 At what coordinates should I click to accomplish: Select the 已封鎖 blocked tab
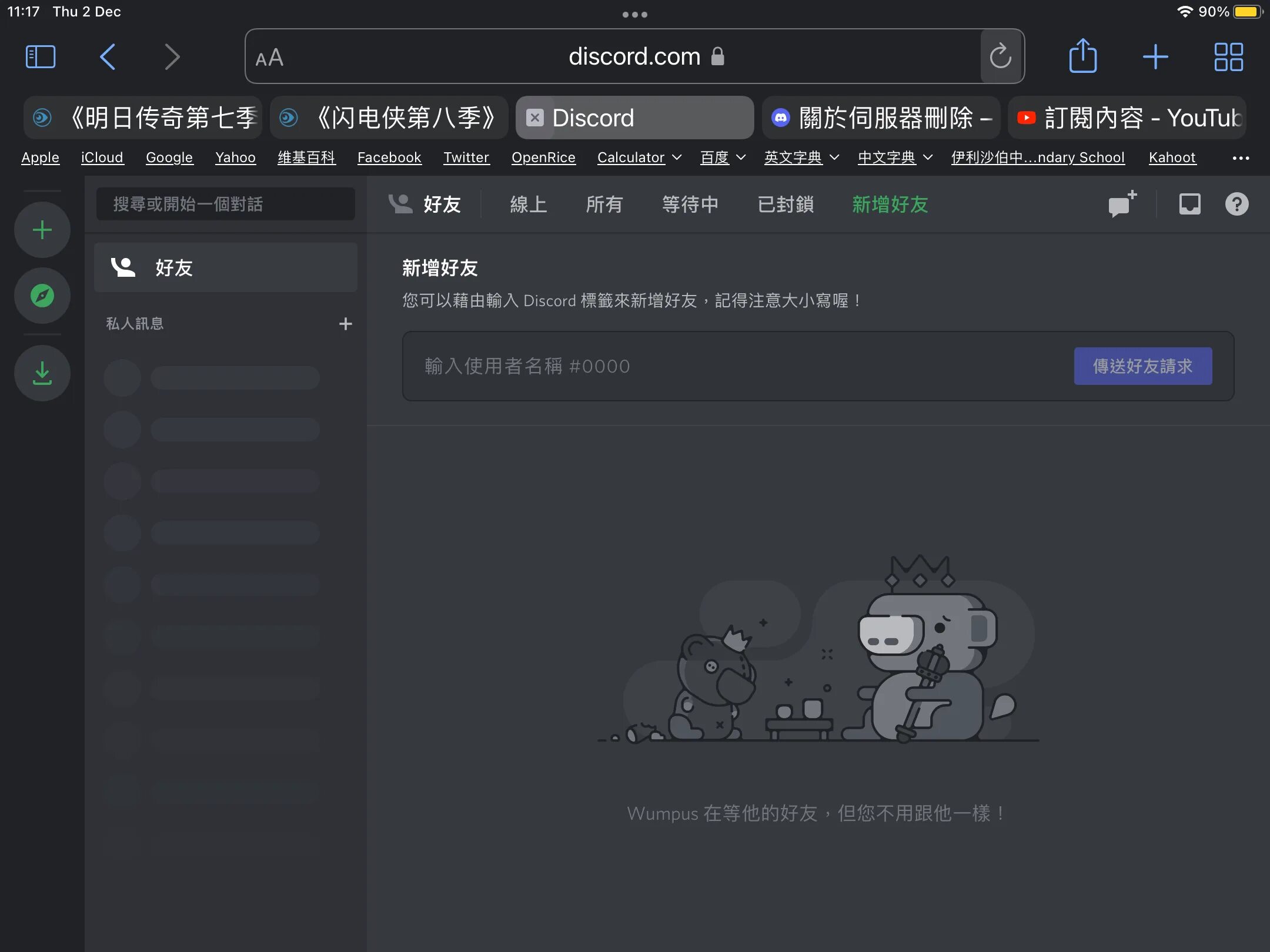point(786,205)
